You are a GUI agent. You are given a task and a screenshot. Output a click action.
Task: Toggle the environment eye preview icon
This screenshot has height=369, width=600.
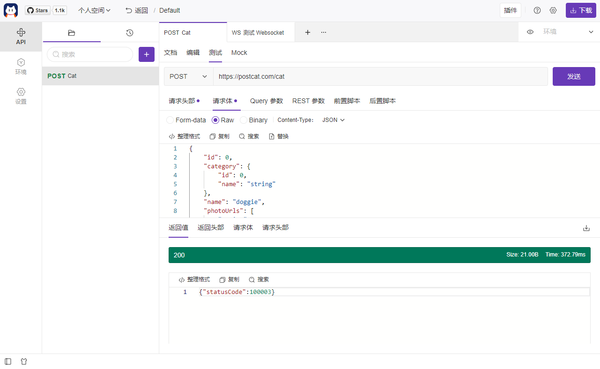coord(530,32)
